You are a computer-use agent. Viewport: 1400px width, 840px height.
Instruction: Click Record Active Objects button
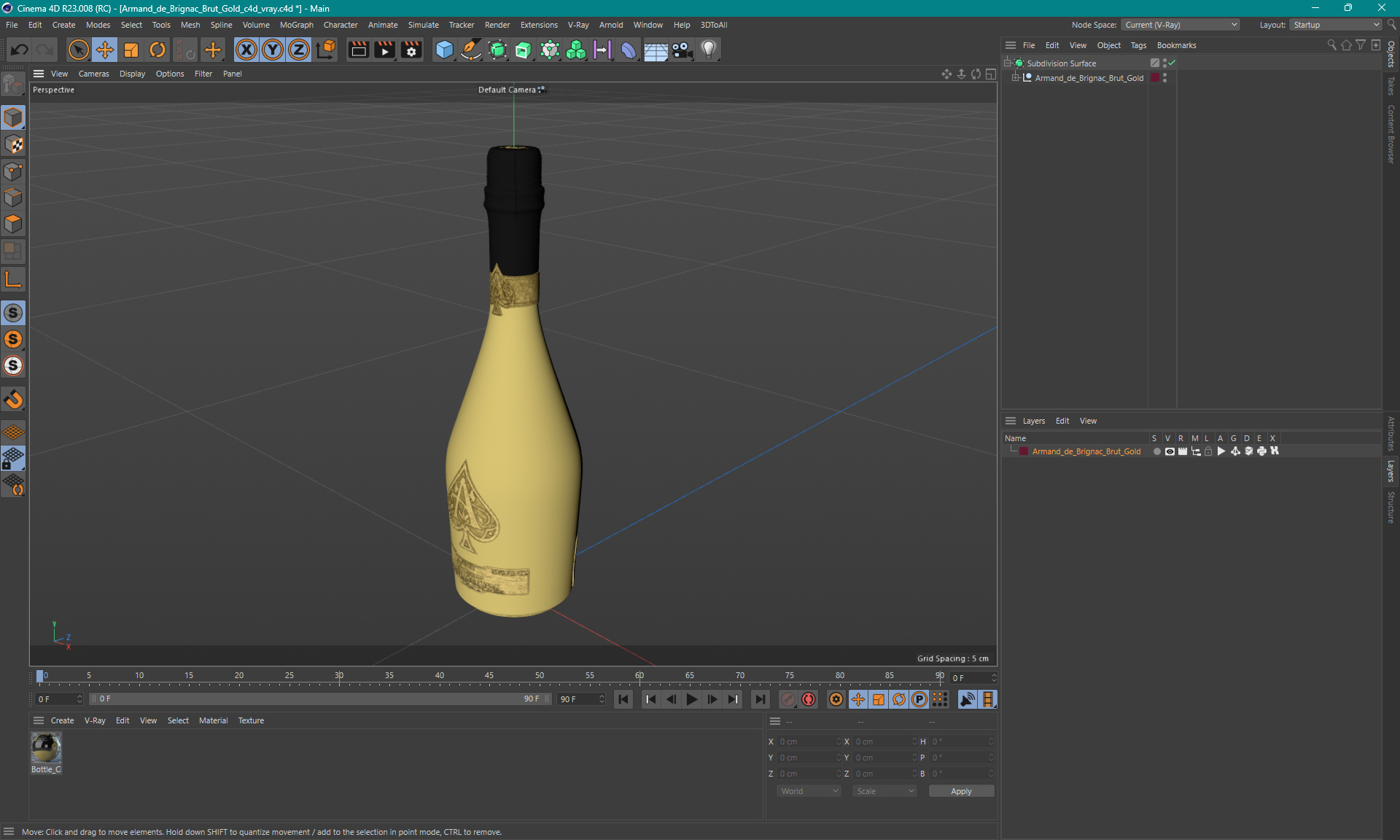[788, 699]
